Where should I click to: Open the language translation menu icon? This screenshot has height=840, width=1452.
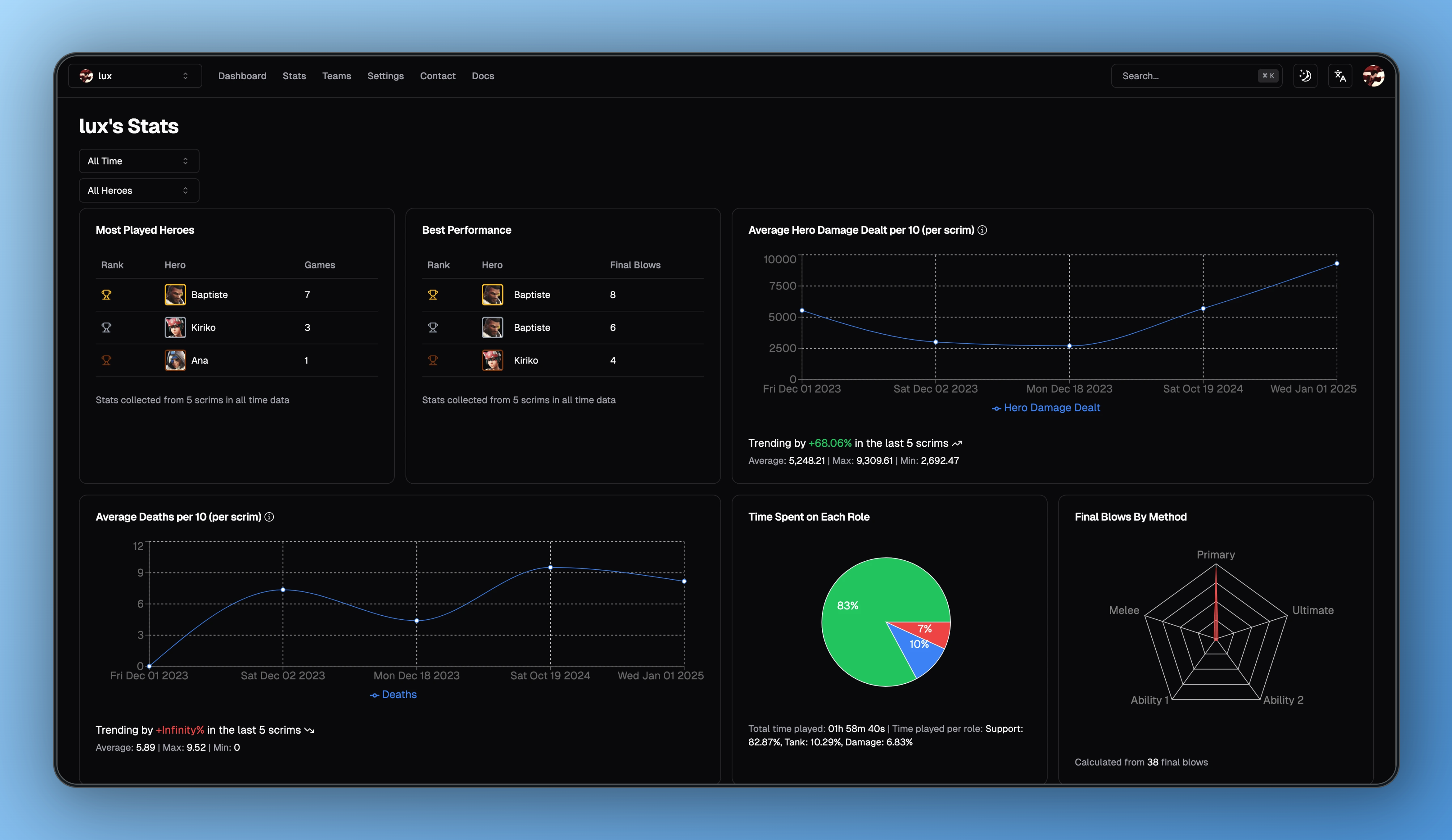tap(1340, 76)
